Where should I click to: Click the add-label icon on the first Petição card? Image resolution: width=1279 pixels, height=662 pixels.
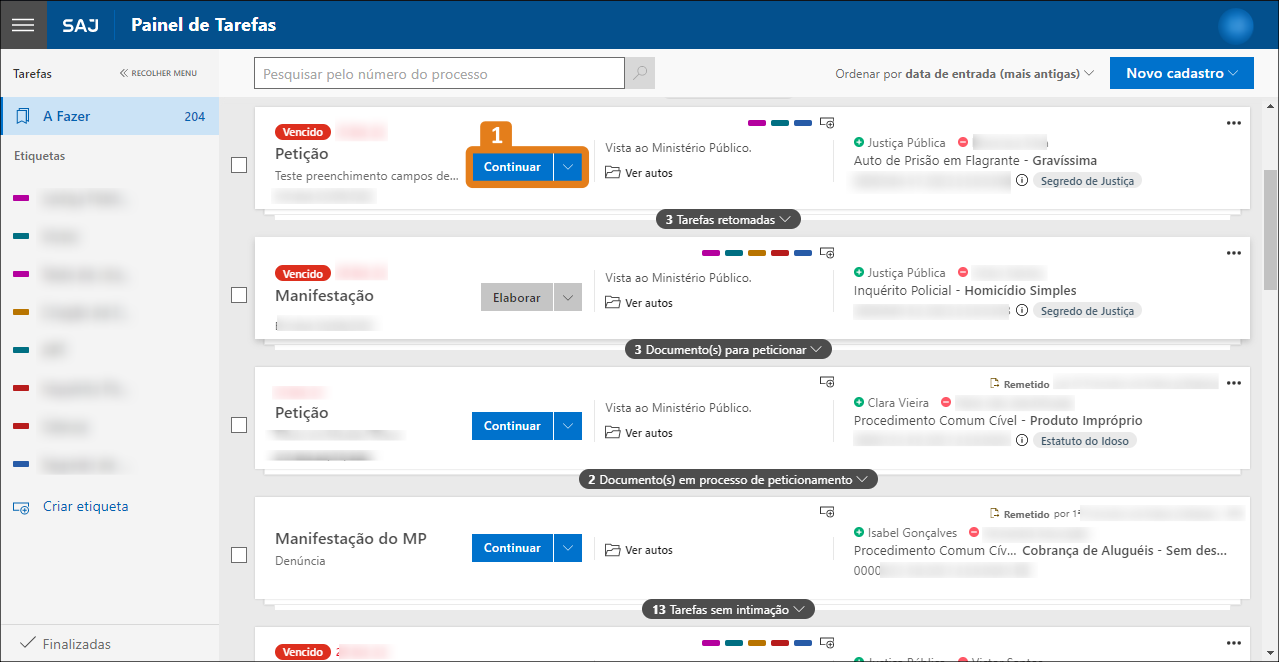click(827, 123)
